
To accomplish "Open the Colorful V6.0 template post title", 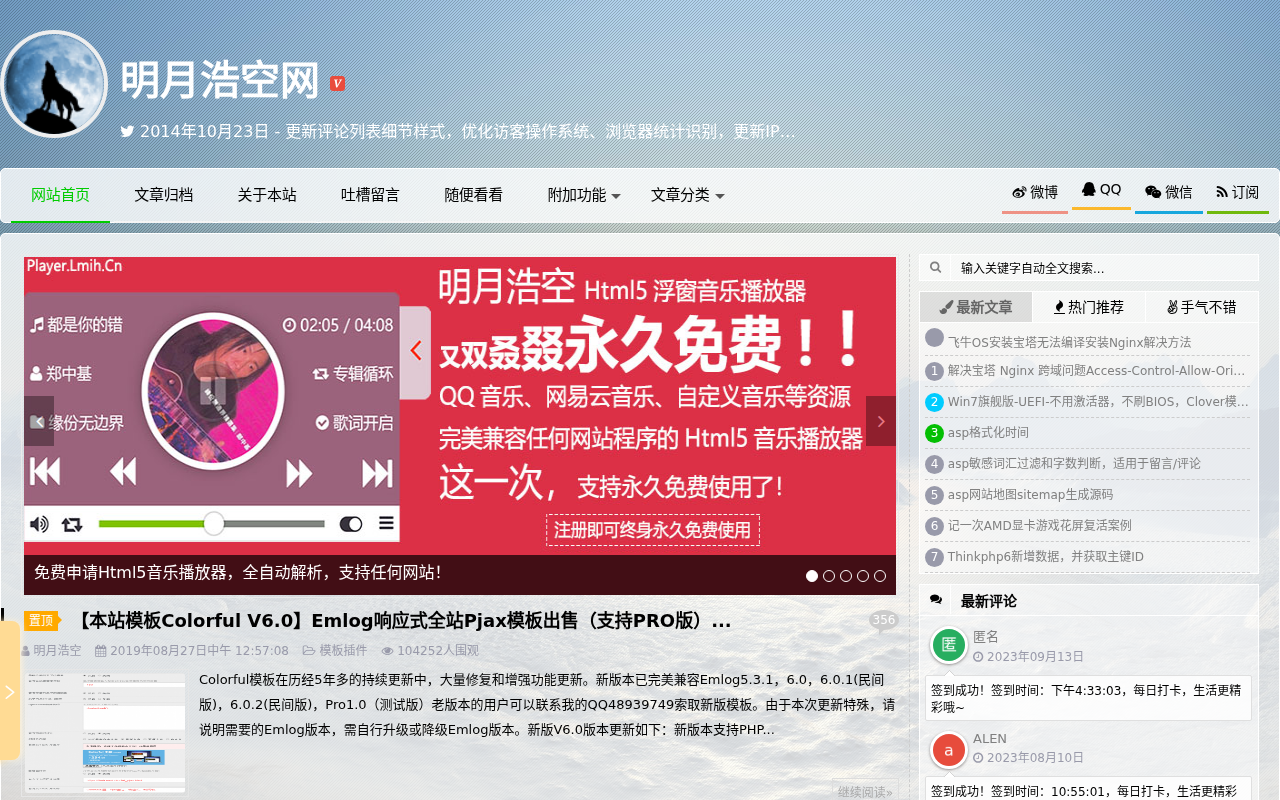I will coord(402,621).
